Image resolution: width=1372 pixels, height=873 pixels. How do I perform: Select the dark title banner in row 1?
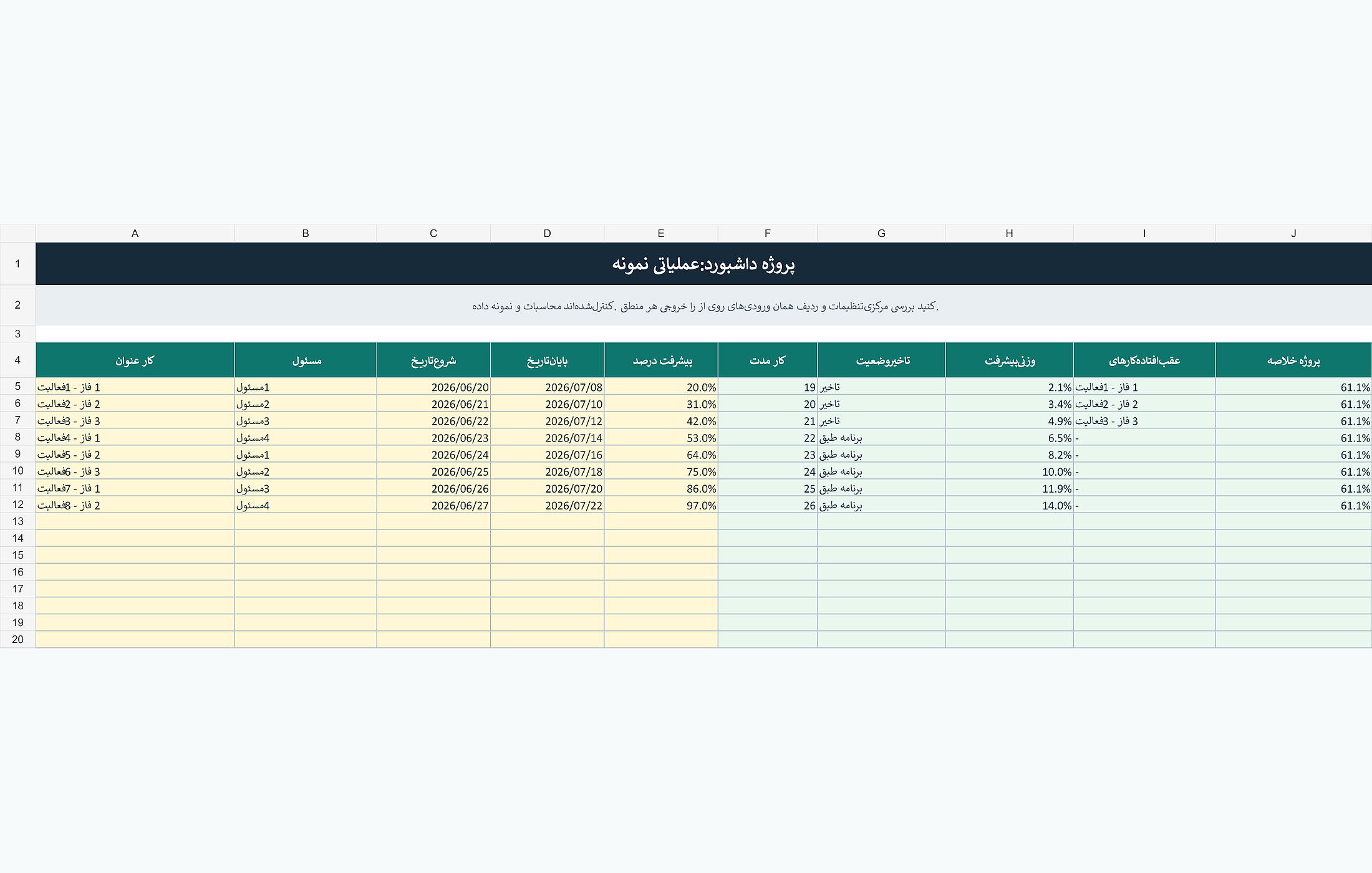point(703,264)
